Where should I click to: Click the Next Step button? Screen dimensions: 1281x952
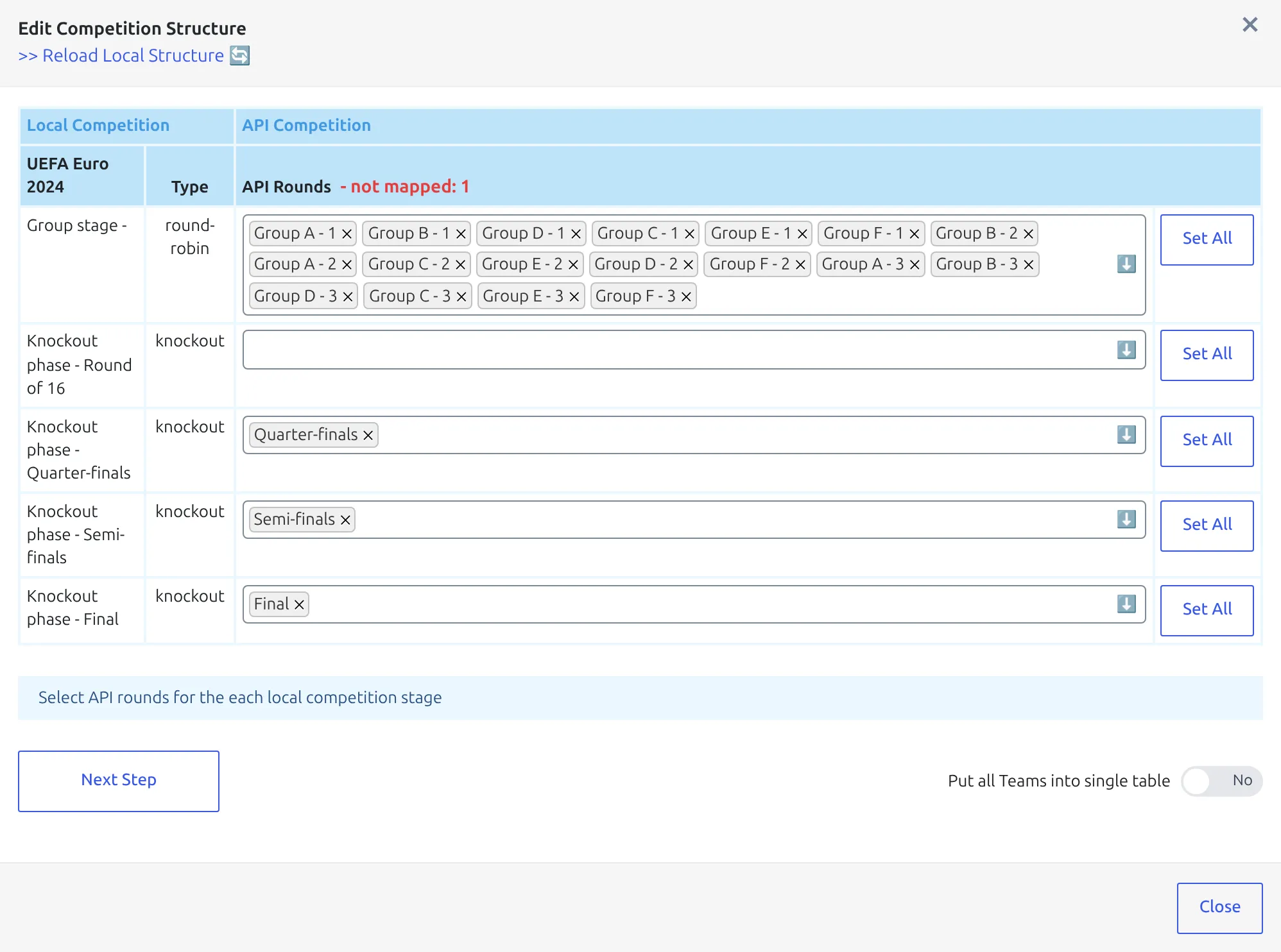tap(119, 781)
